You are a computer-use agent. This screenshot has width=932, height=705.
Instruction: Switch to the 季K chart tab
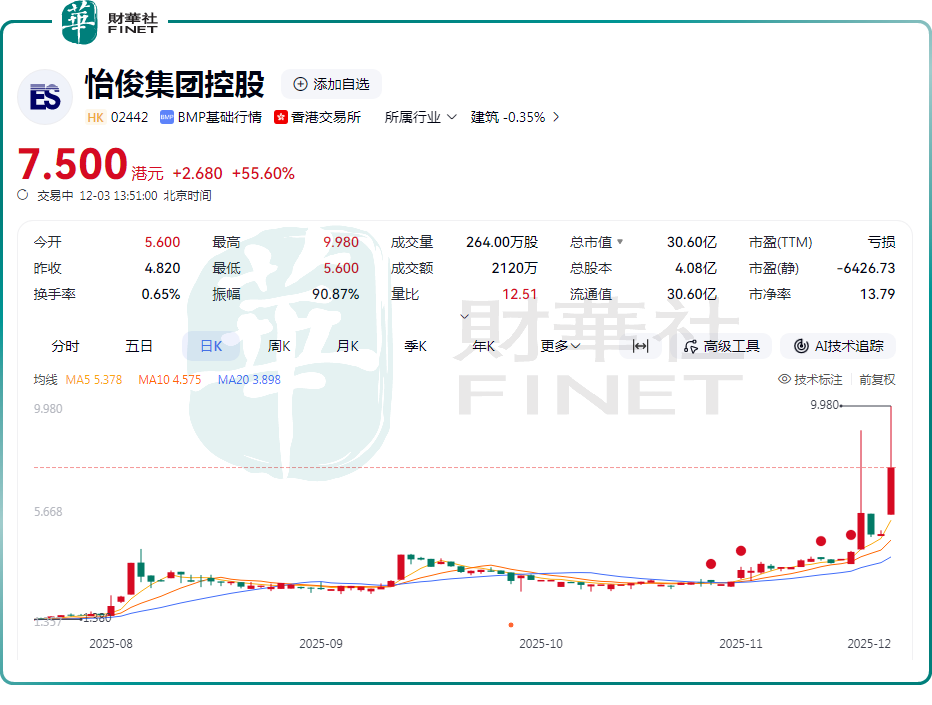coord(415,346)
